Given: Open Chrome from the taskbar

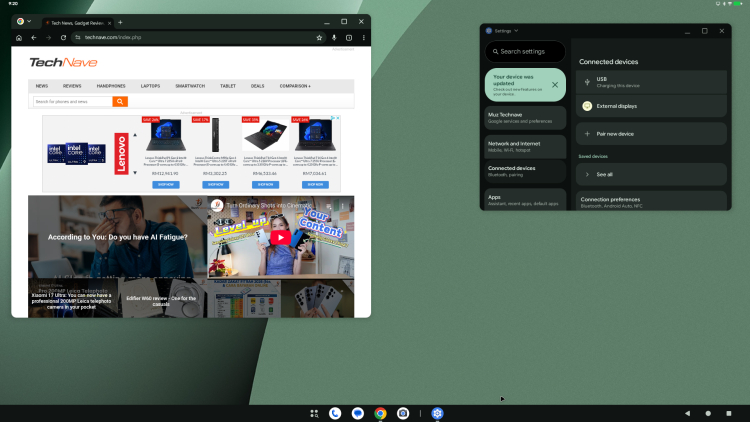Looking at the screenshot, I should click(380, 413).
